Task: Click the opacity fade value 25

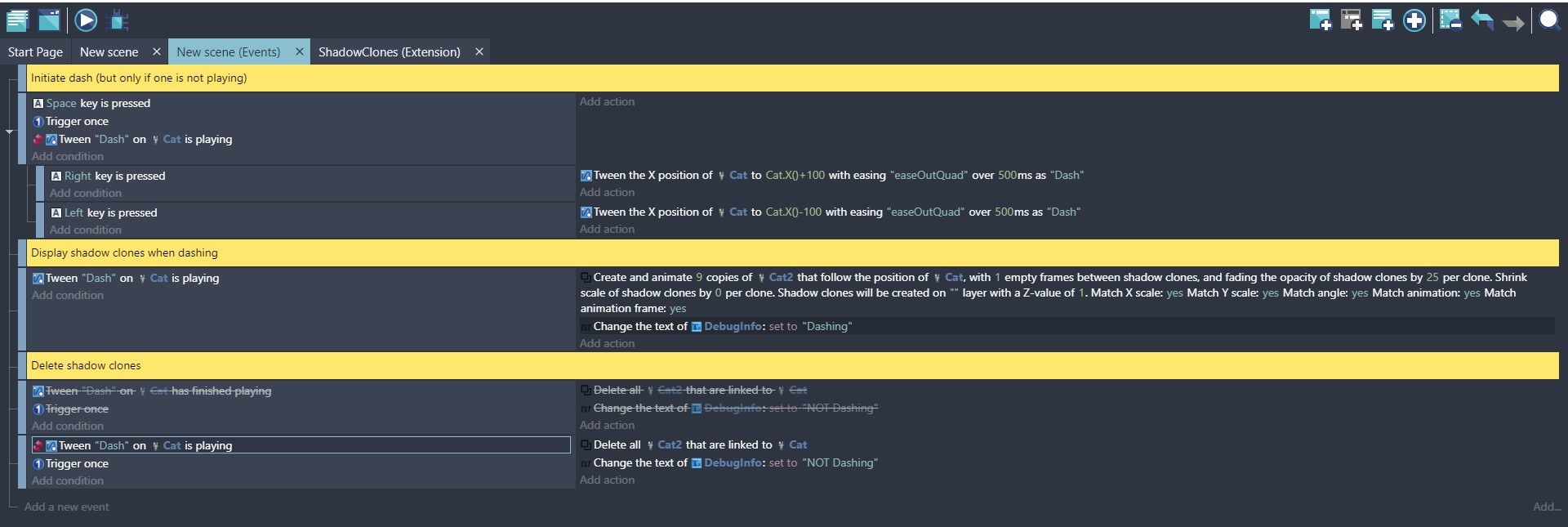Action: tap(1432, 277)
